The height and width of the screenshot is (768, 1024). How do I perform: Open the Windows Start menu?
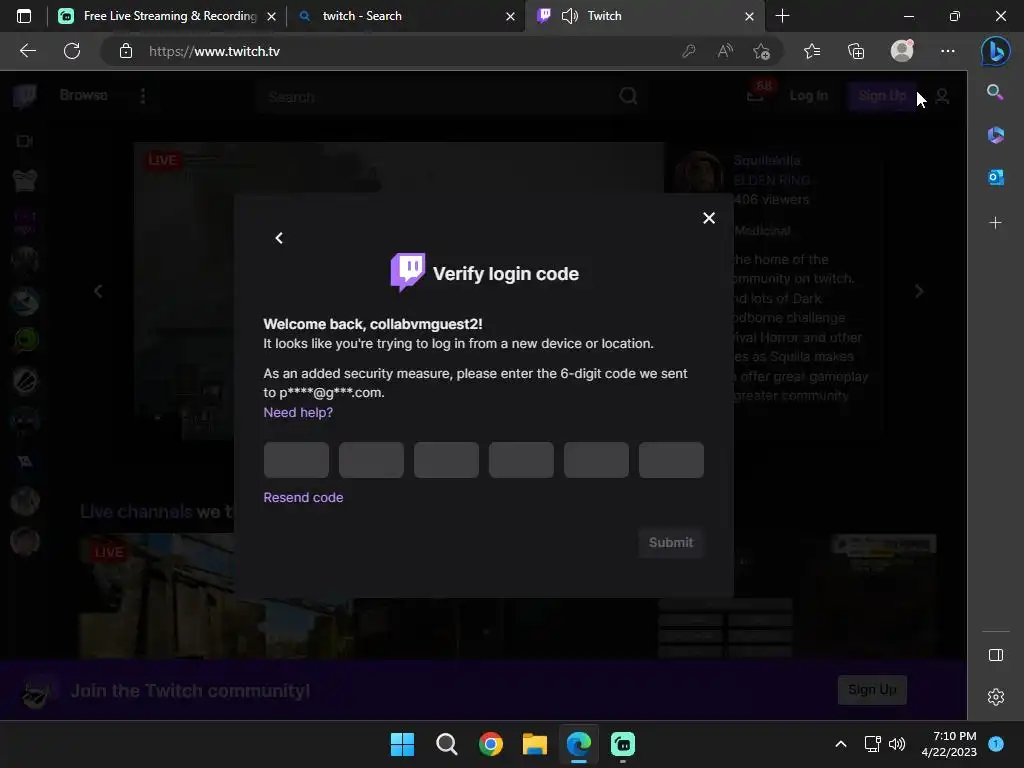pyautogui.click(x=402, y=744)
